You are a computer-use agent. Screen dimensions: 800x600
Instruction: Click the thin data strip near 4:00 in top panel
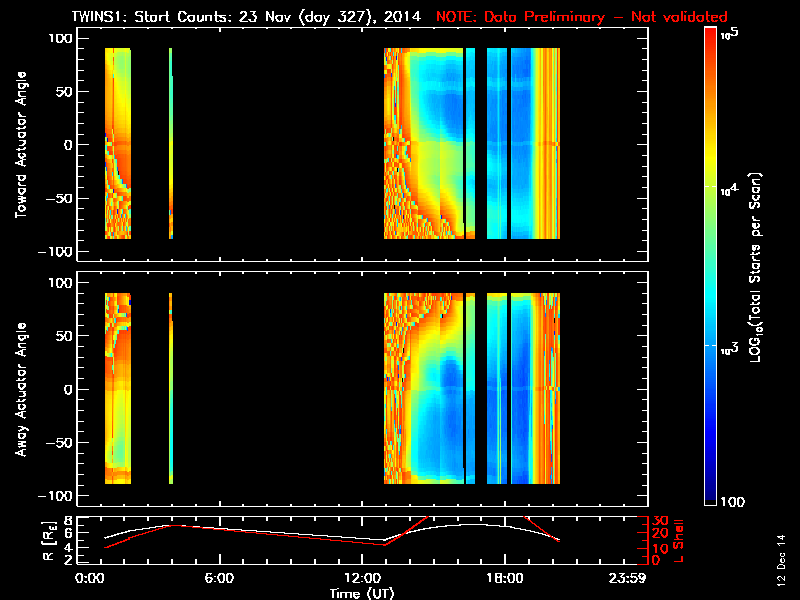[171, 143]
